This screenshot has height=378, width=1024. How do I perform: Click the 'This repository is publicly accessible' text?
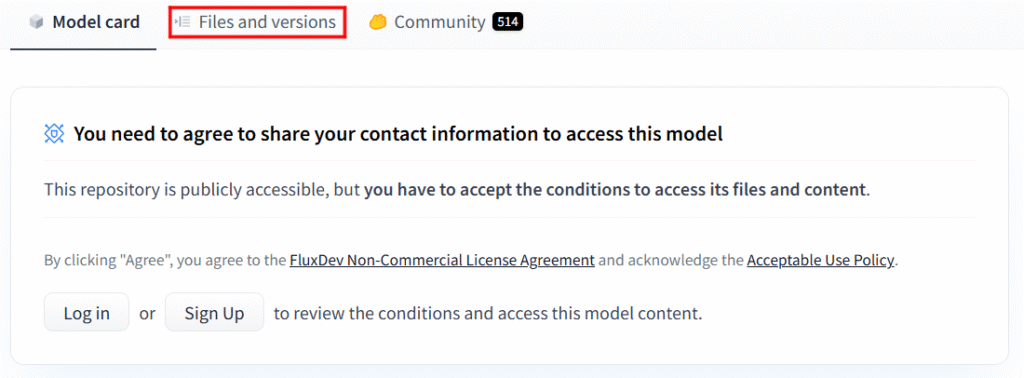pos(187,190)
